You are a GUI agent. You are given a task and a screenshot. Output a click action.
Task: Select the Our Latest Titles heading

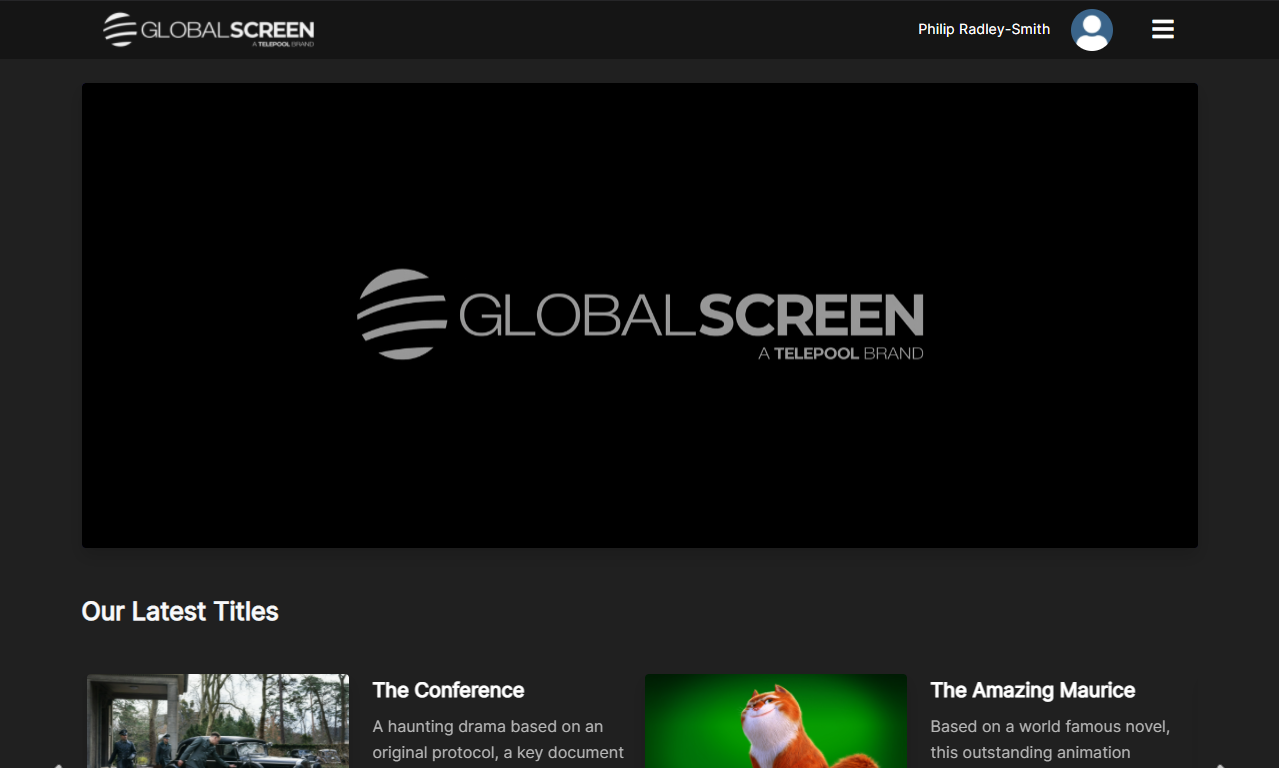[x=180, y=611]
